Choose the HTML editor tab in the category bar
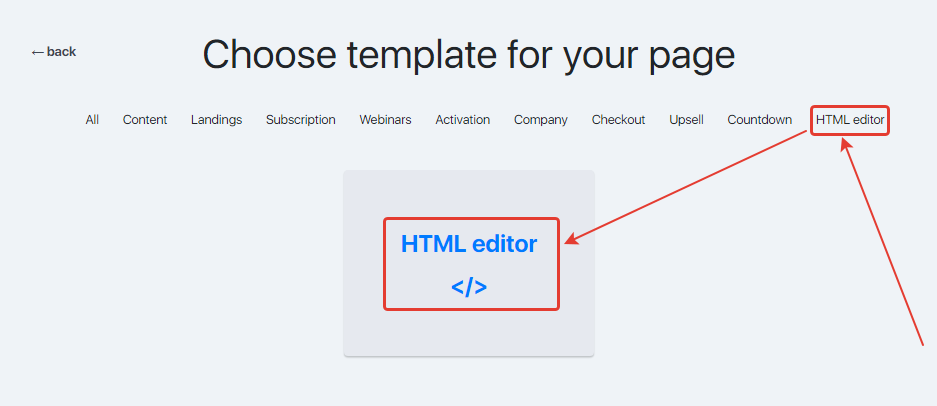The width and height of the screenshot is (937, 406). click(x=850, y=120)
